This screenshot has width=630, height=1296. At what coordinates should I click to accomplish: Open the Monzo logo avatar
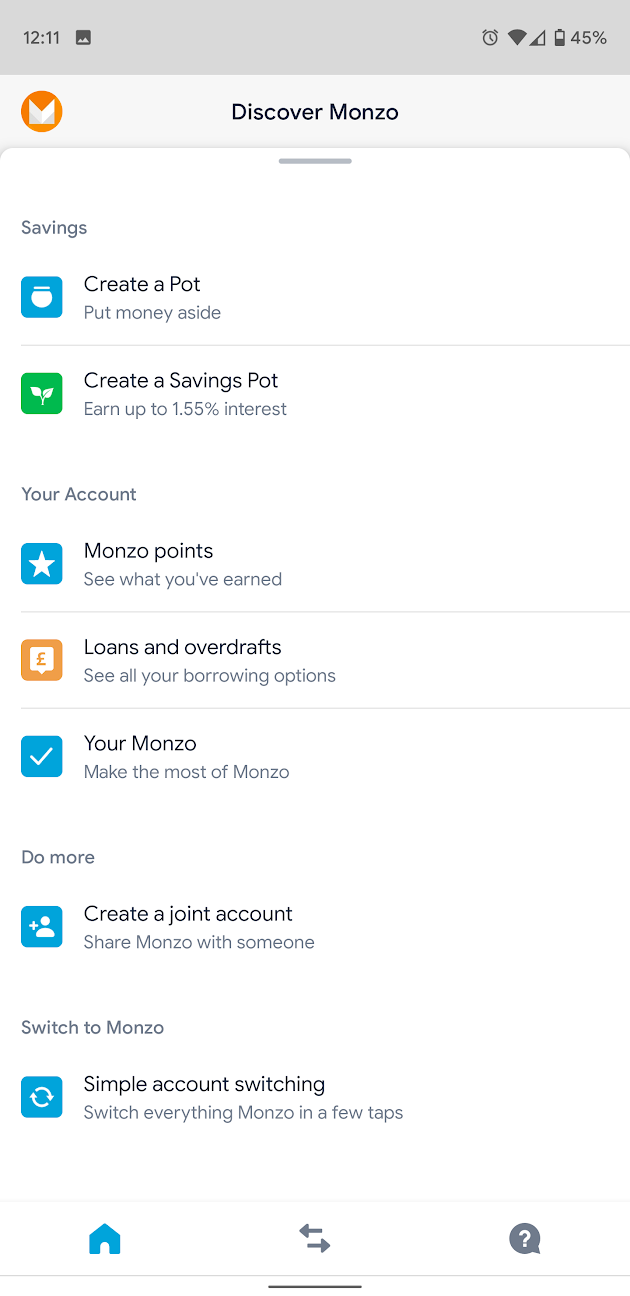pos(41,111)
